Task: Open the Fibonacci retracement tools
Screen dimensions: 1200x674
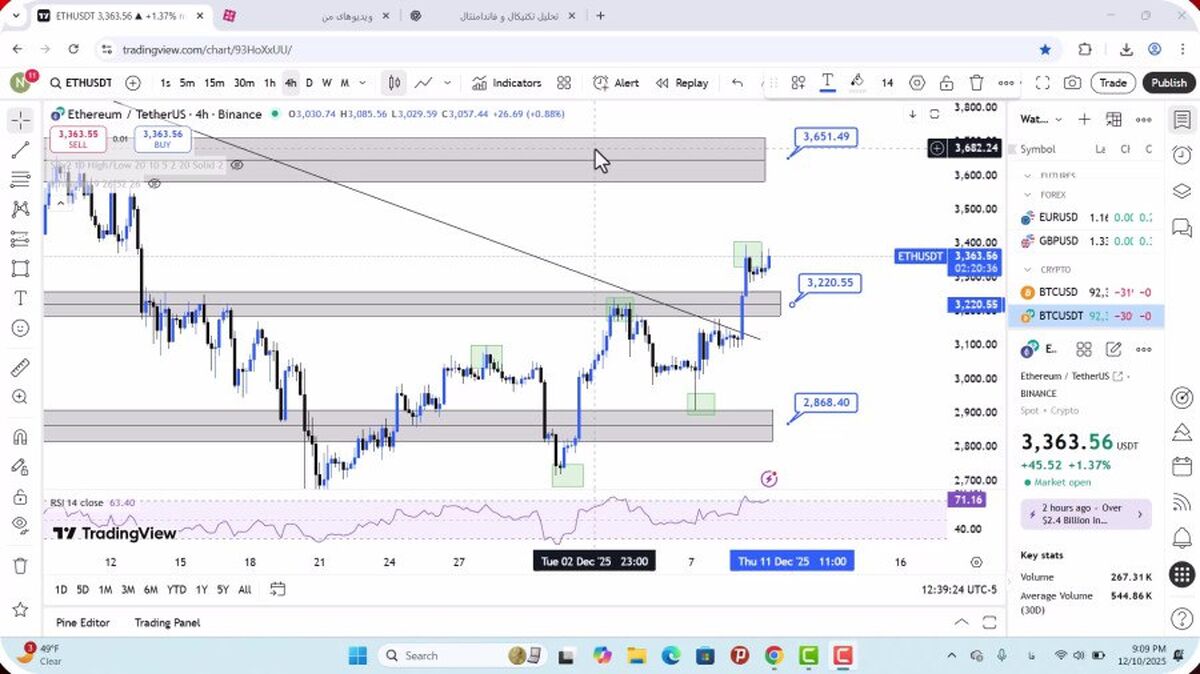Action: [x=20, y=180]
